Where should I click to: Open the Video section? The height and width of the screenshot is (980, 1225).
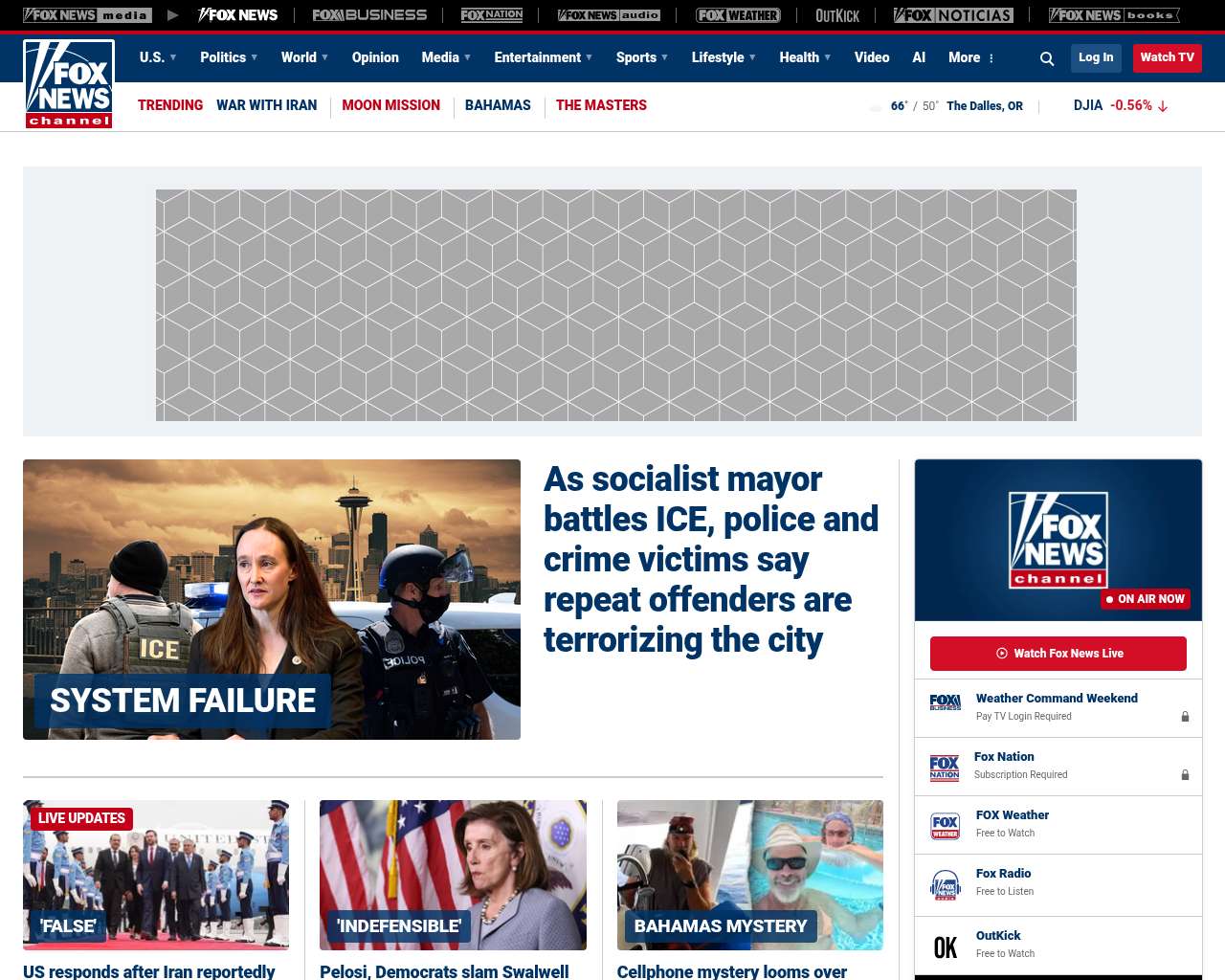click(872, 57)
